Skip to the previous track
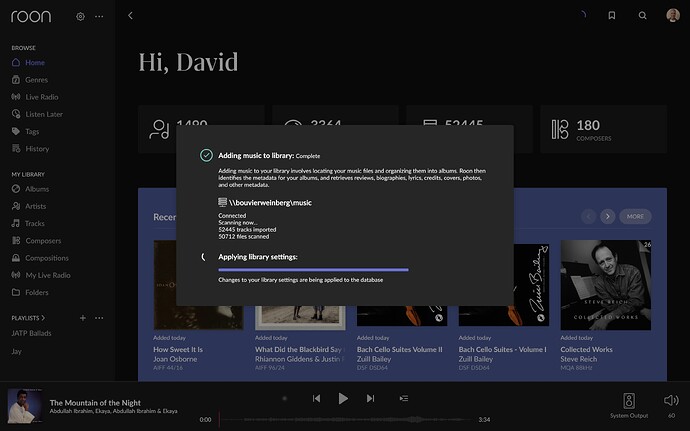690x431 pixels. 316,398
